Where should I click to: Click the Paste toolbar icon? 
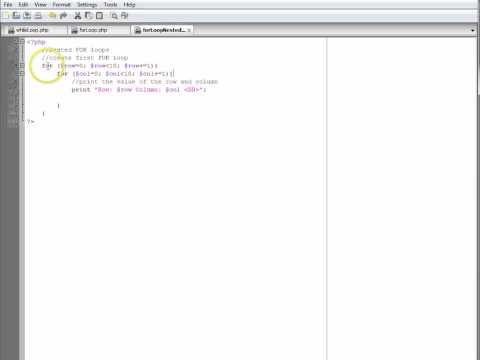[99, 16]
